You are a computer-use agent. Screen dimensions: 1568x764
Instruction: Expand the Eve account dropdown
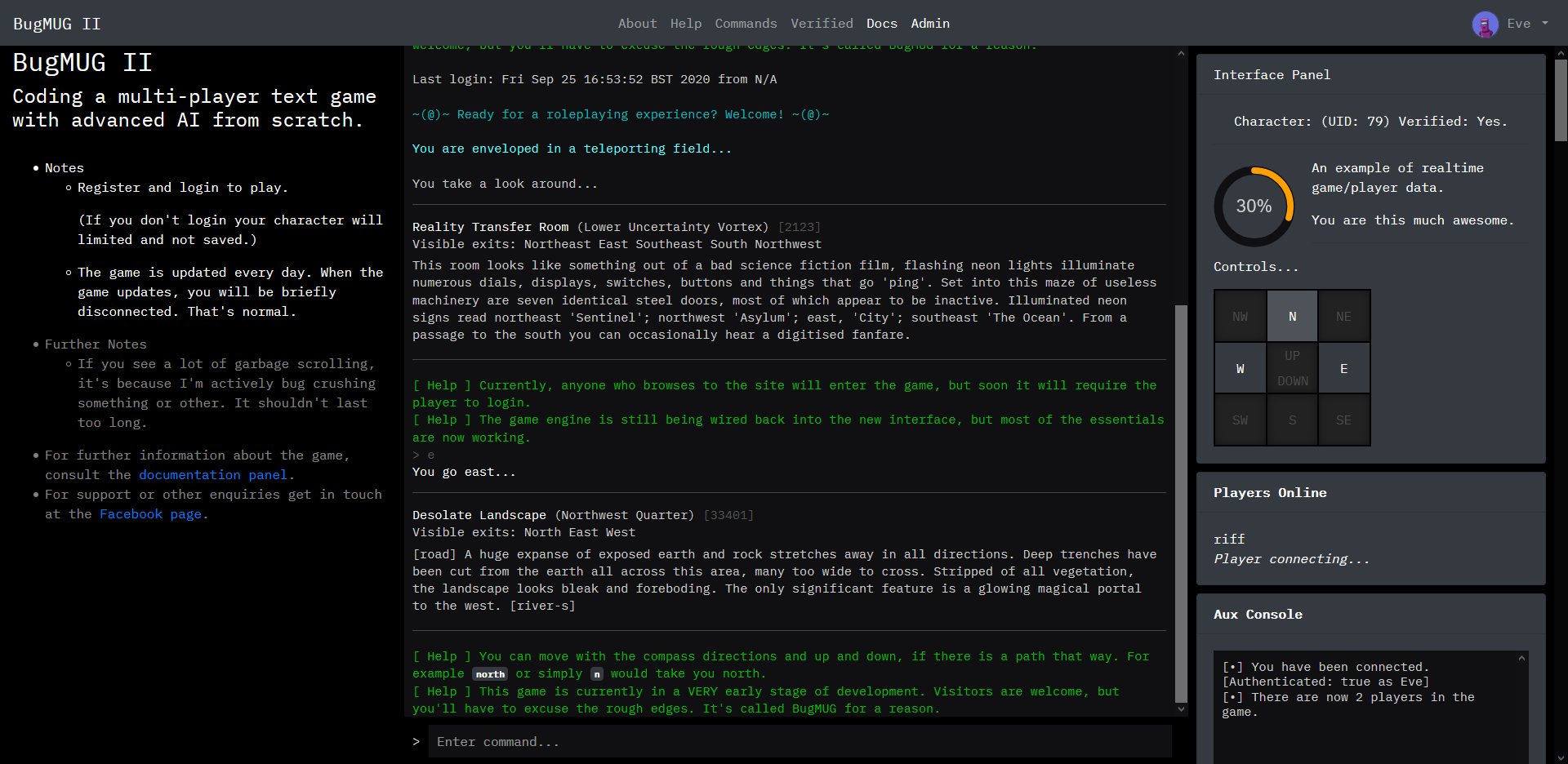click(1544, 24)
